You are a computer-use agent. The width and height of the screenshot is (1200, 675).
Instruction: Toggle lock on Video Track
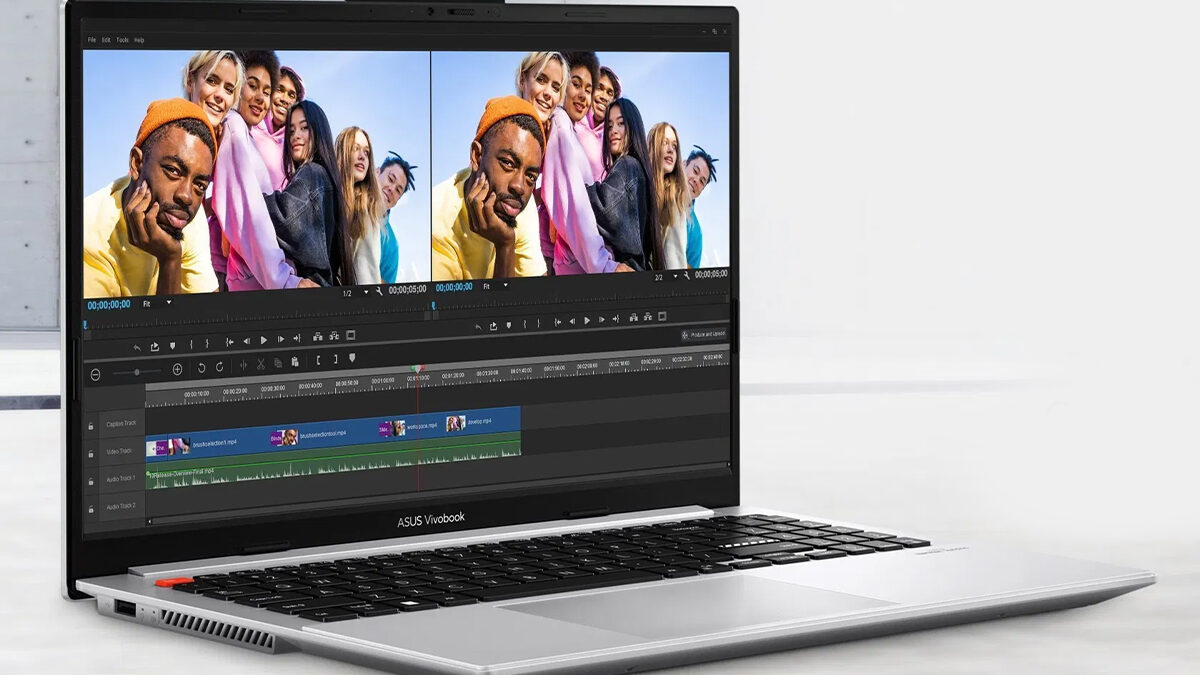[91, 452]
